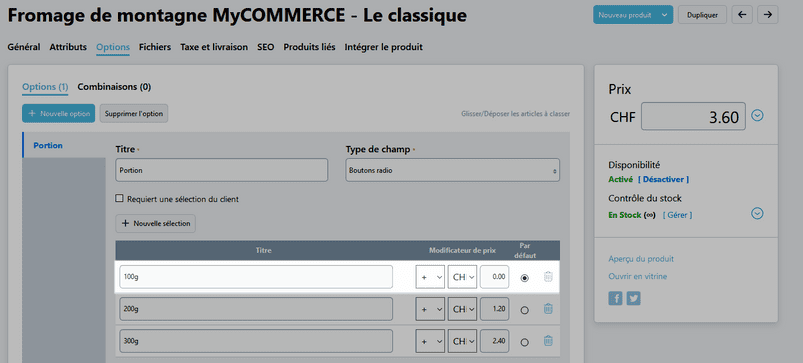Click the 100g selection title field
The height and width of the screenshot is (363, 803).
(x=256, y=277)
